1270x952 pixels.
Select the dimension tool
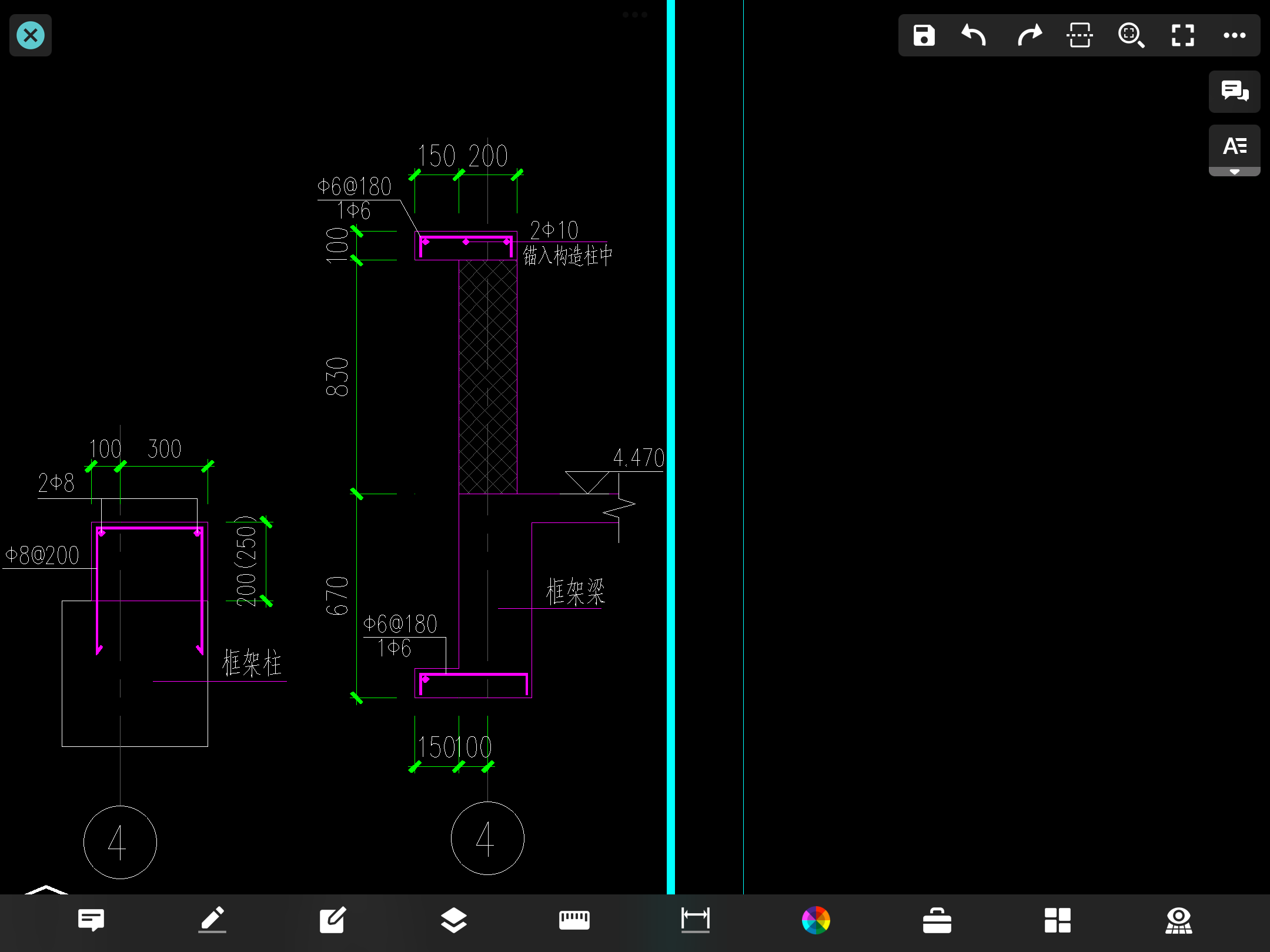pyautogui.click(x=695, y=920)
